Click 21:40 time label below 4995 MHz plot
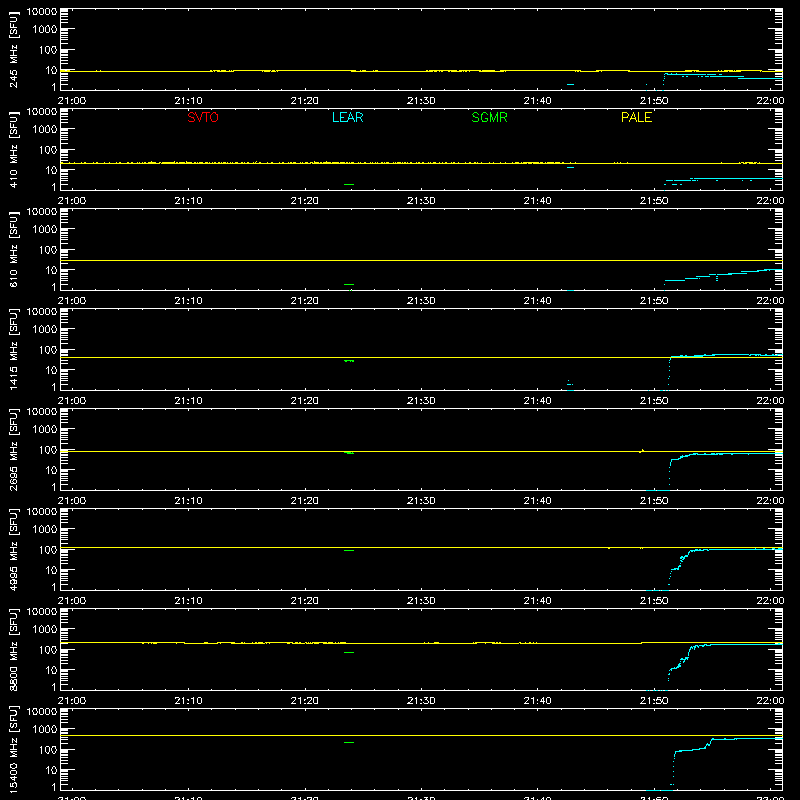 537,601
